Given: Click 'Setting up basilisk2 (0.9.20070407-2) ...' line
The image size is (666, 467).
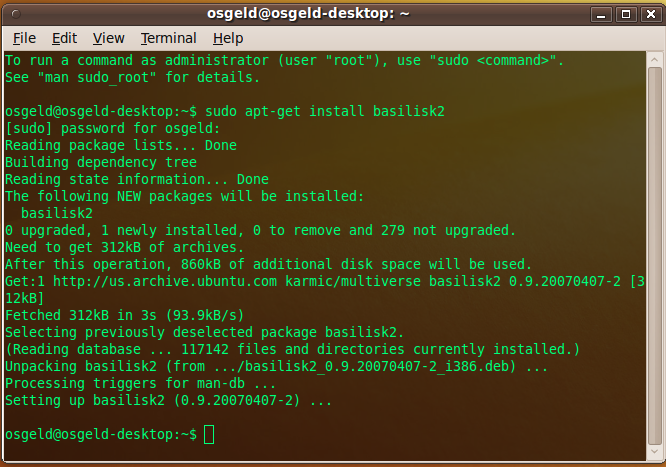Looking at the screenshot, I should click(x=169, y=400).
